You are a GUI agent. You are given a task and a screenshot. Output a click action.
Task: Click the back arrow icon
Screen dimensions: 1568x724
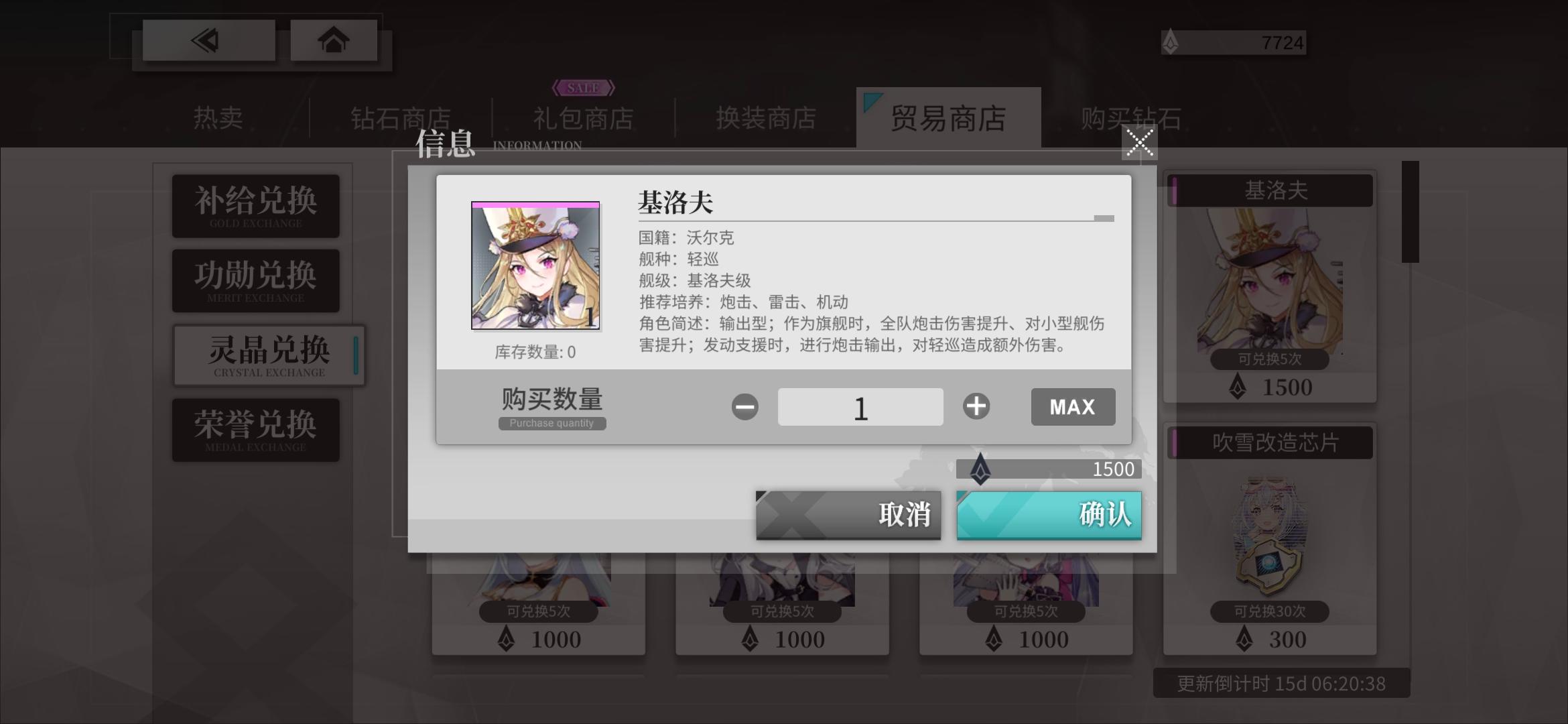208,40
